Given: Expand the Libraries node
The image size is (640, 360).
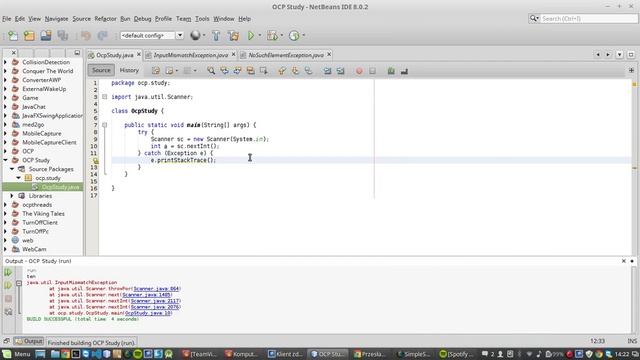Looking at the screenshot, I should 12,196.
